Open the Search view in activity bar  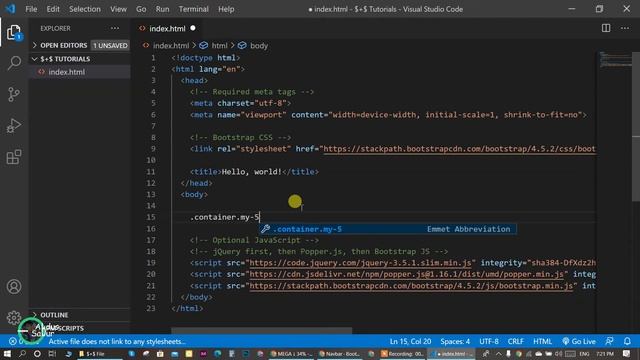[x=14, y=63]
